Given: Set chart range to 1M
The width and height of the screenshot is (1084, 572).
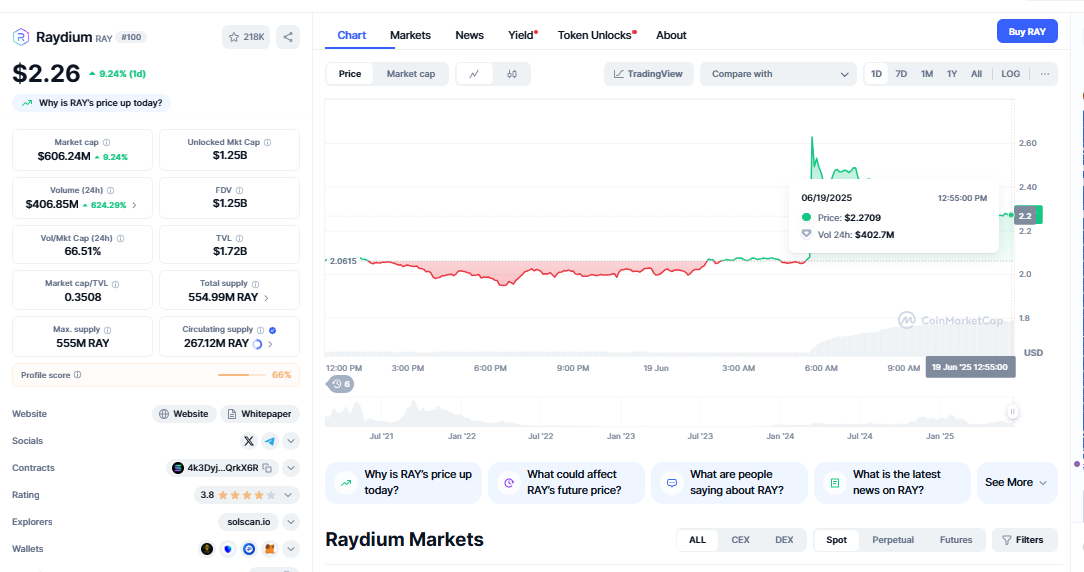Looking at the screenshot, I should [926, 74].
